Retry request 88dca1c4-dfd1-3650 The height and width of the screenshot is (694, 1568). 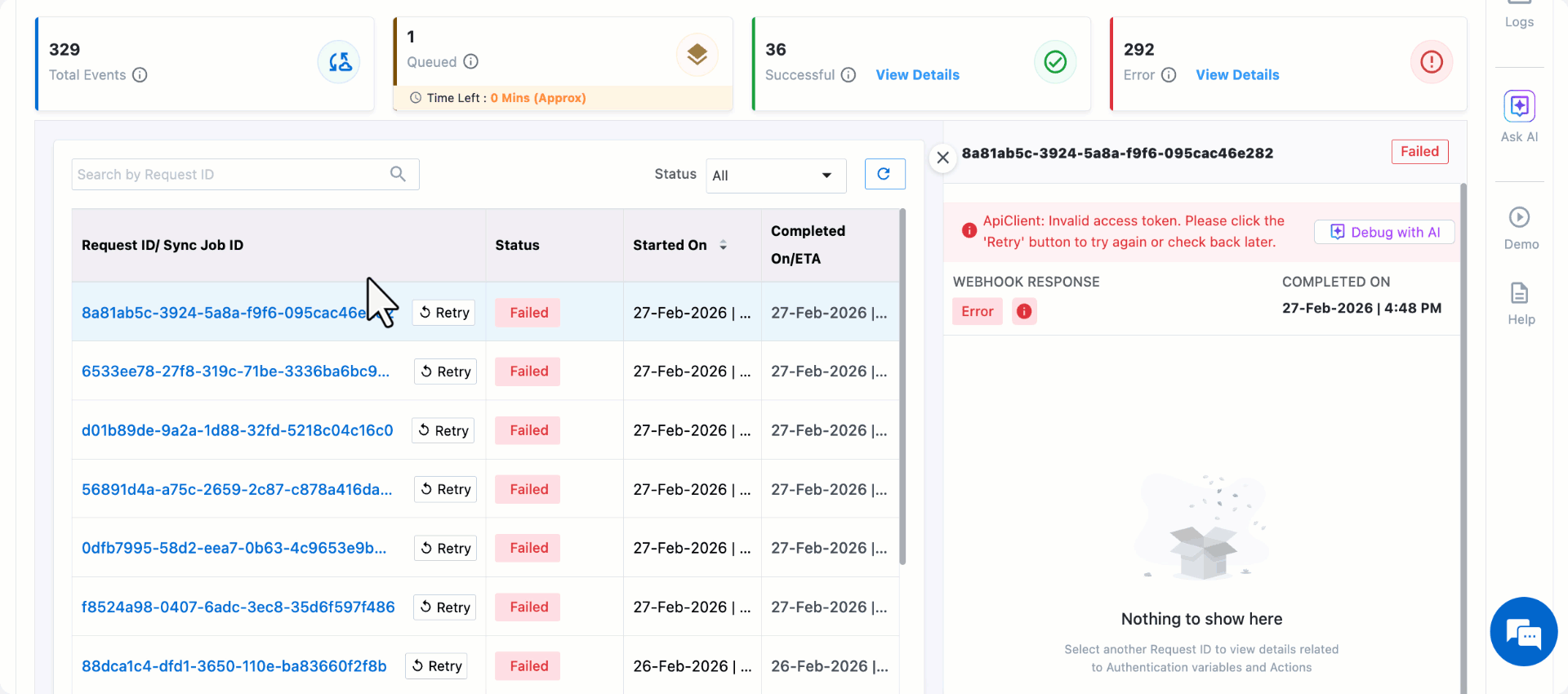pyautogui.click(x=436, y=665)
